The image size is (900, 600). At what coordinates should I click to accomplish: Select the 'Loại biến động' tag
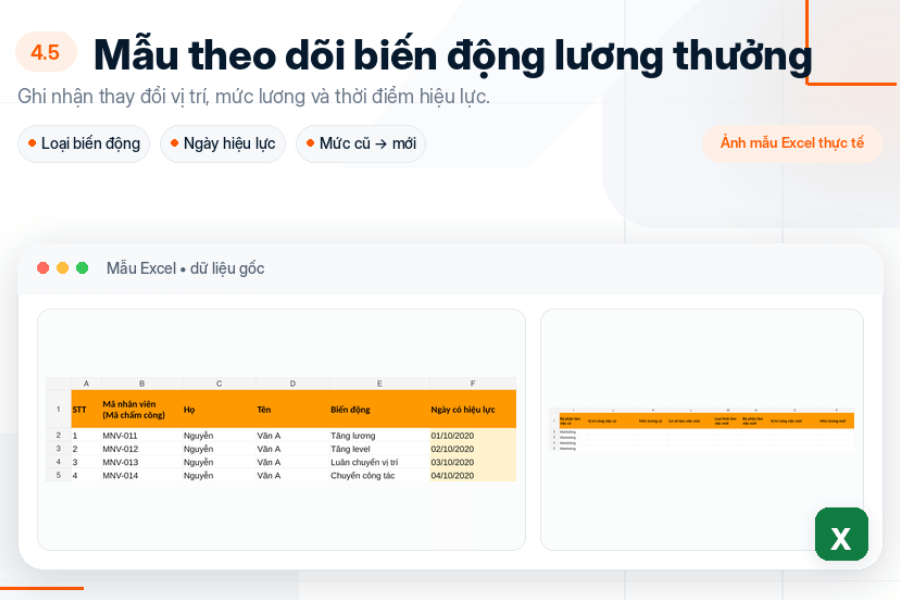84,144
